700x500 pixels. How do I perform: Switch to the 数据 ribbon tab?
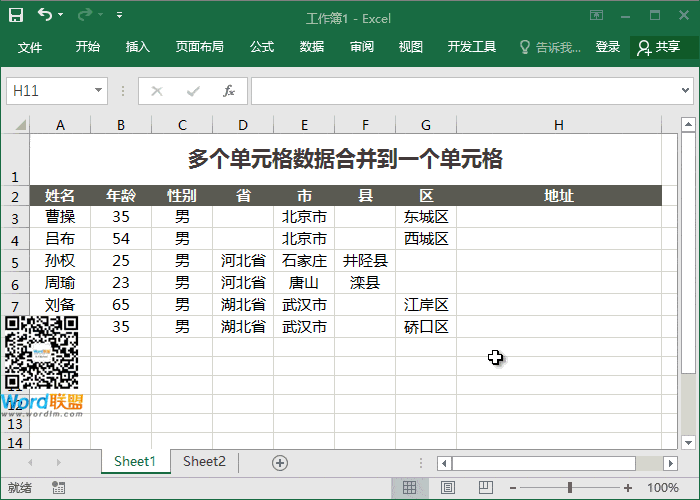point(312,46)
